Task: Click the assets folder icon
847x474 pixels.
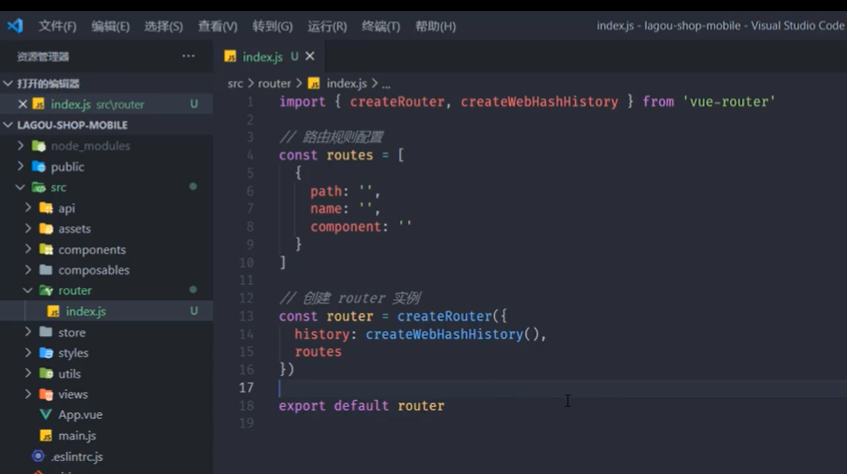Action: pos(46,229)
